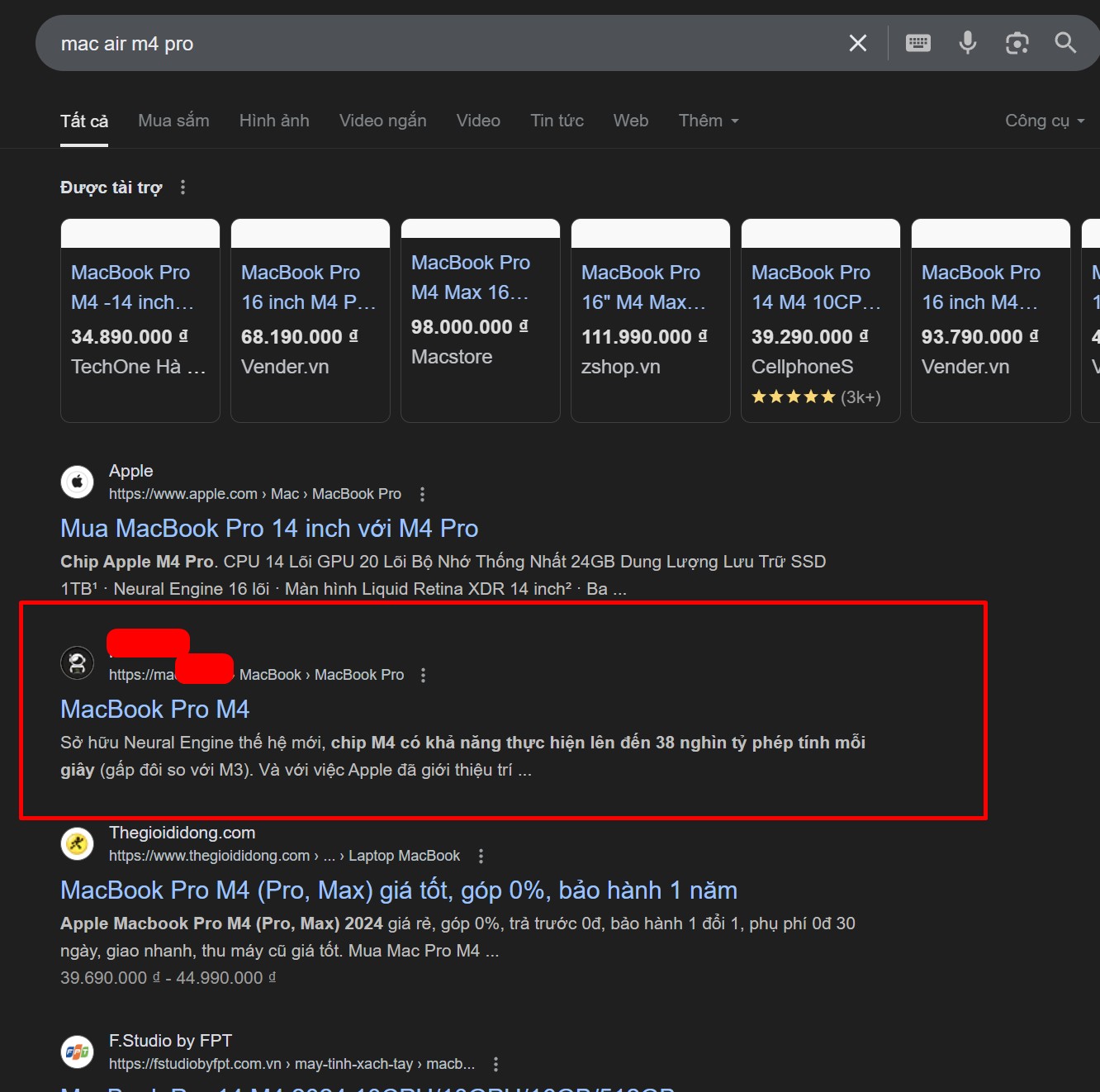Open the on-screen keyboard input tool

[x=918, y=43]
